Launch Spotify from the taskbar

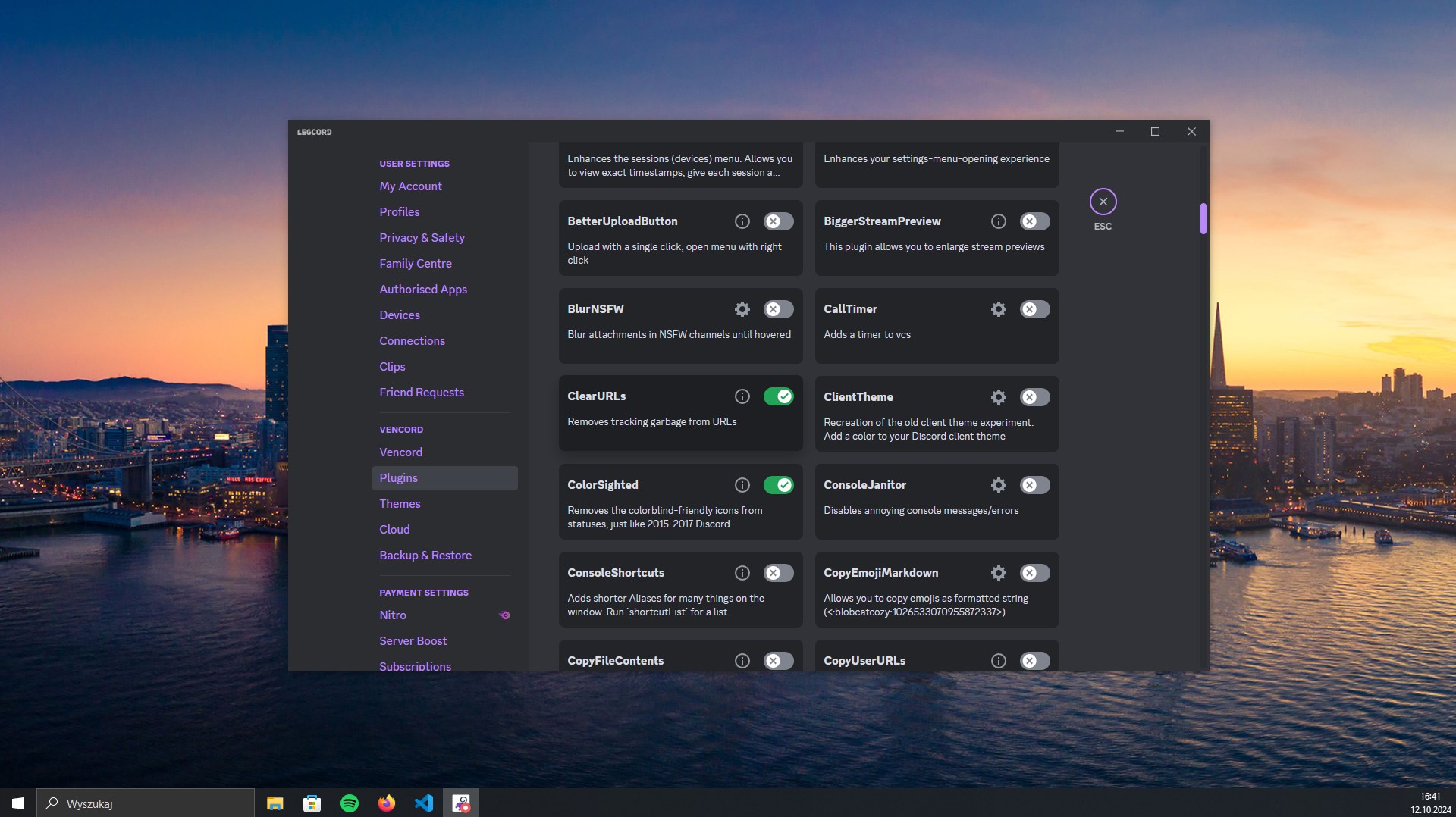[350, 803]
